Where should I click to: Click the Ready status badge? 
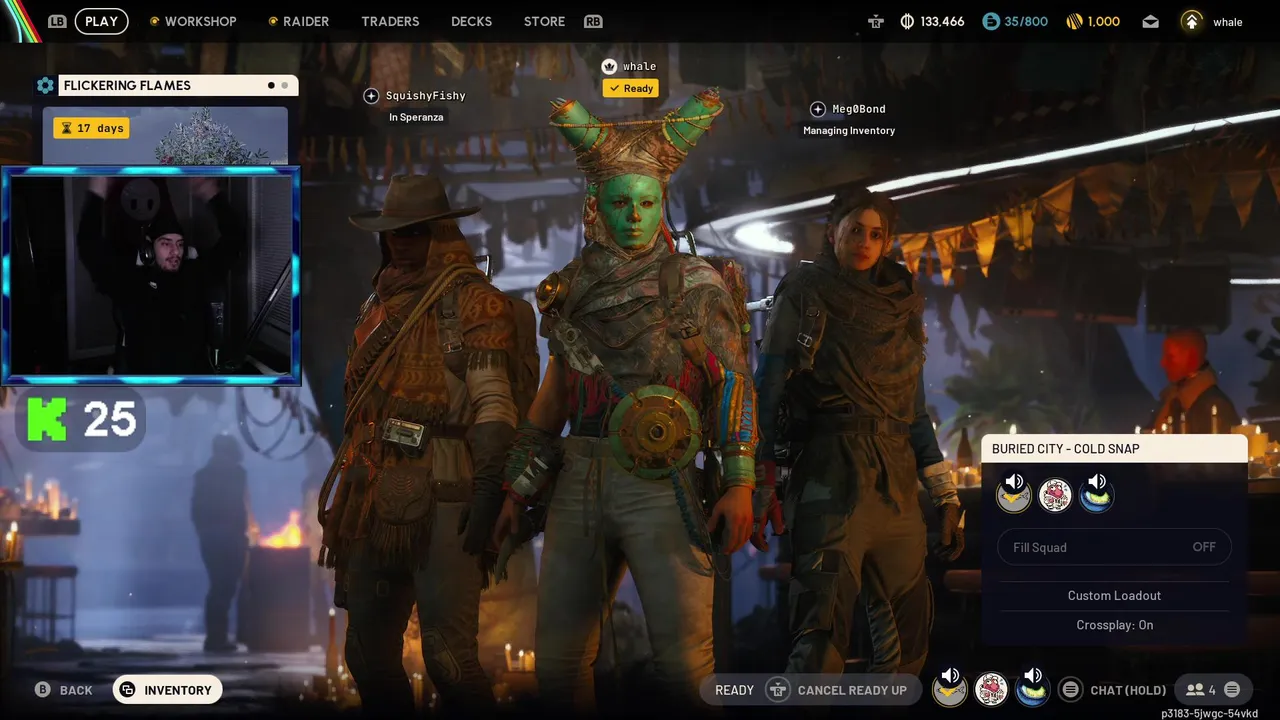pos(630,88)
